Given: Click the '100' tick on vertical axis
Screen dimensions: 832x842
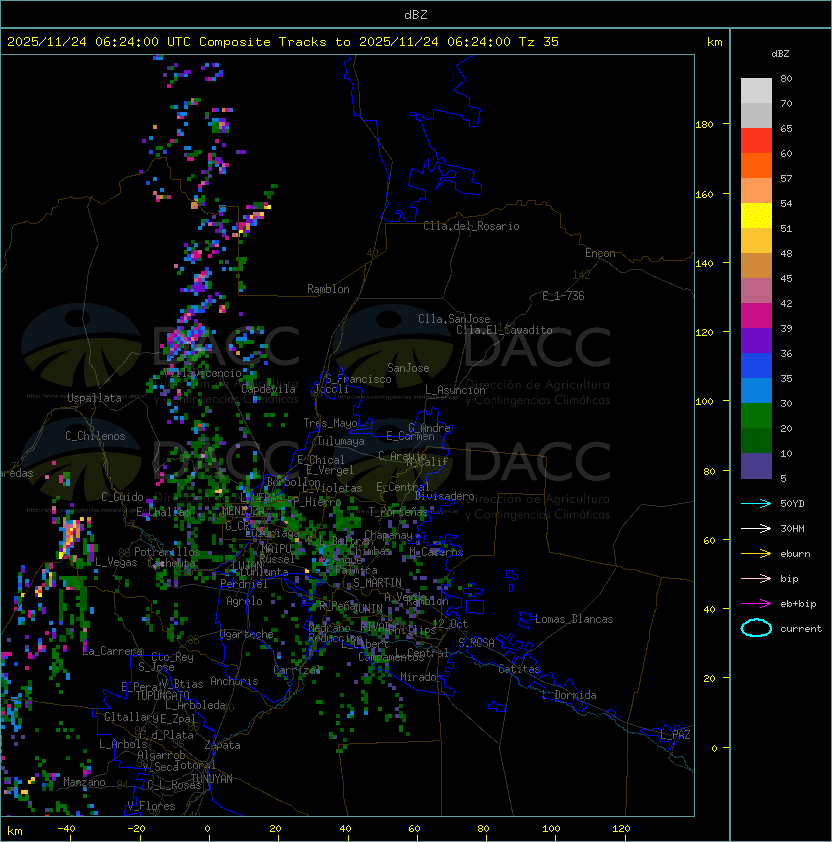Looking at the screenshot, I should (704, 401).
